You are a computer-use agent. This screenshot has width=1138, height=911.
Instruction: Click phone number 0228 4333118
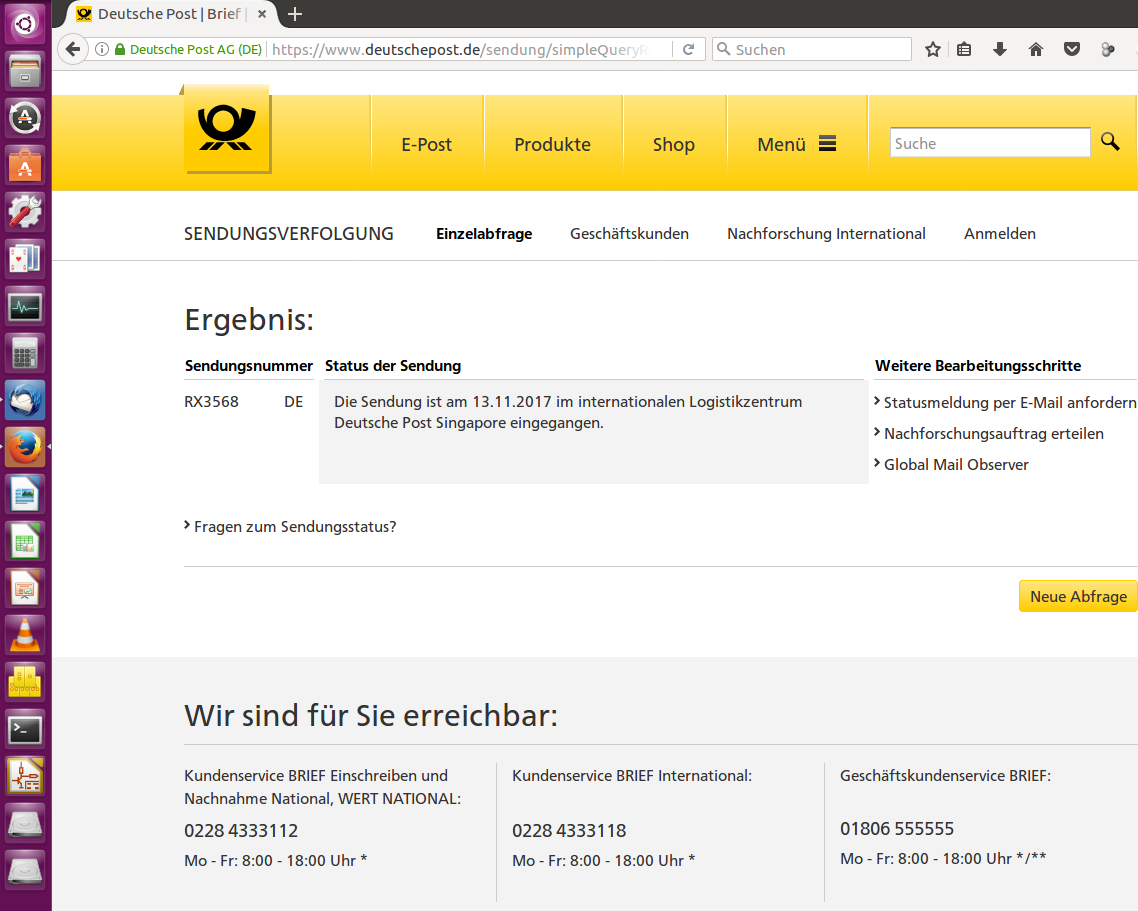569,830
